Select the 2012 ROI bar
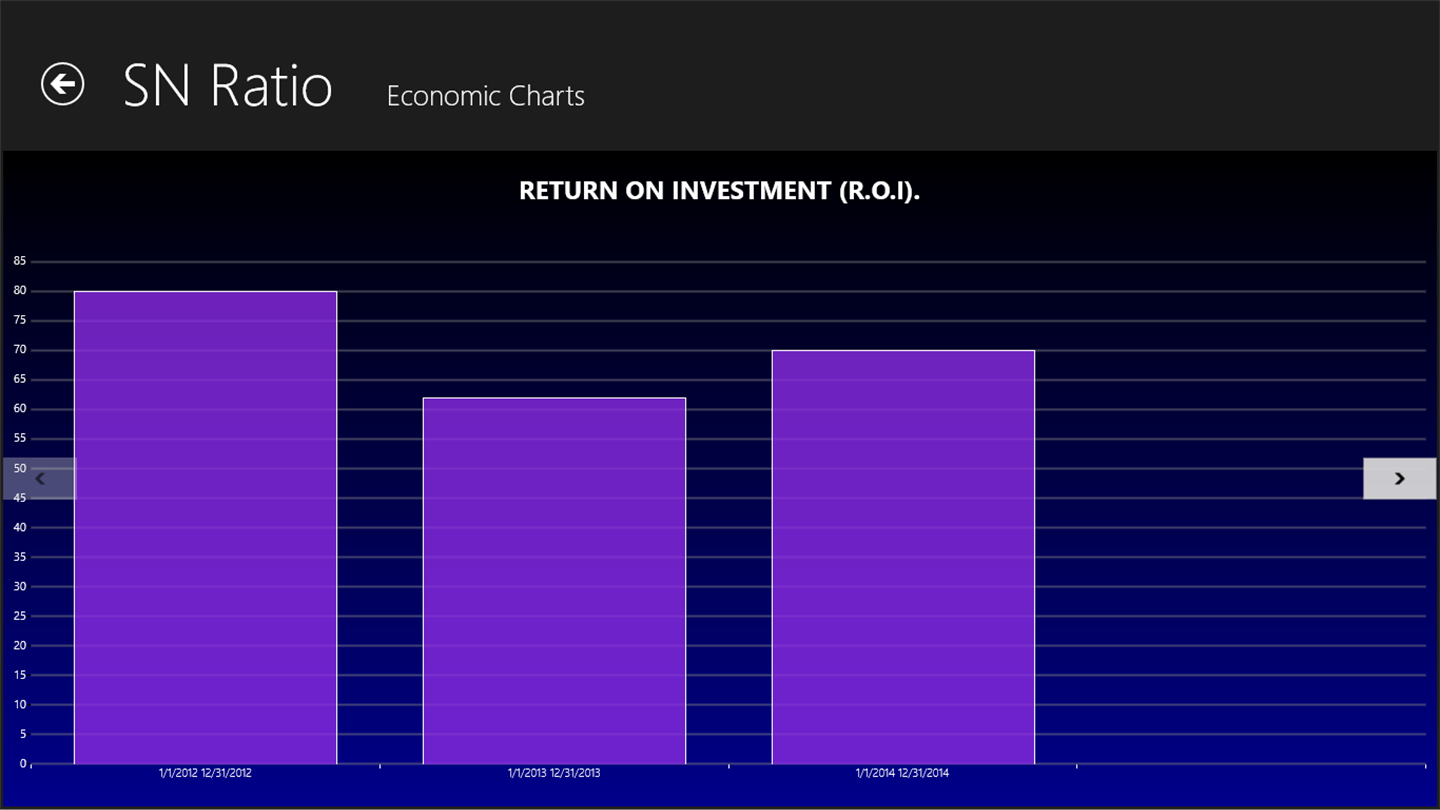 pos(205,527)
